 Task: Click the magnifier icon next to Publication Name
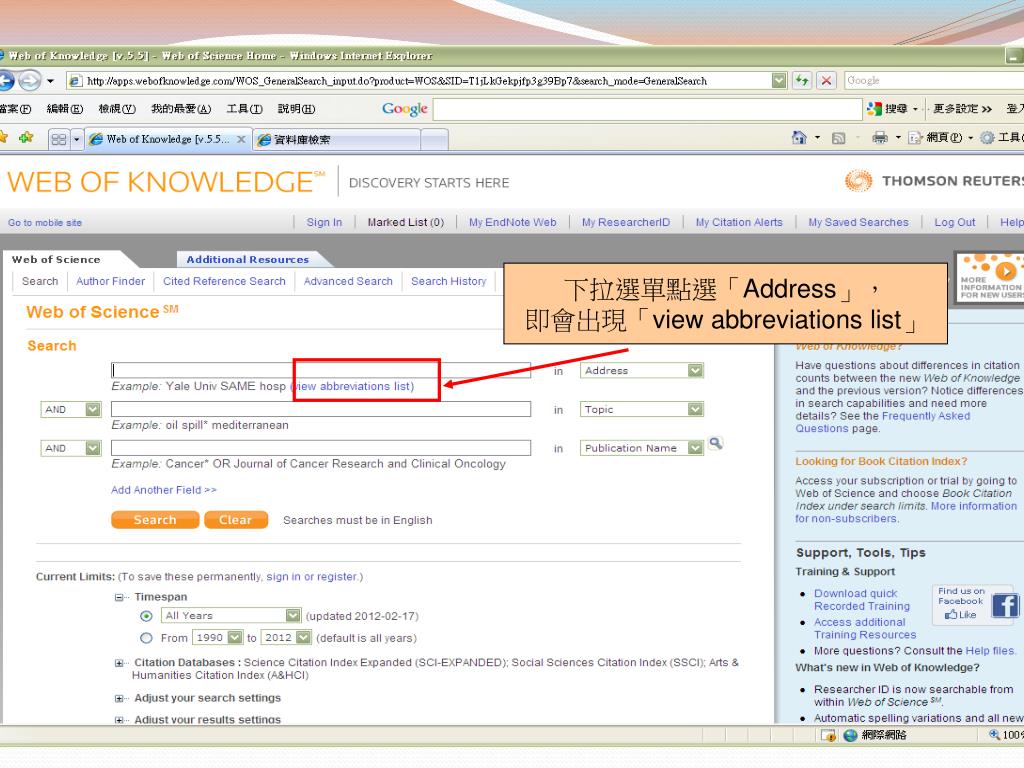716,443
